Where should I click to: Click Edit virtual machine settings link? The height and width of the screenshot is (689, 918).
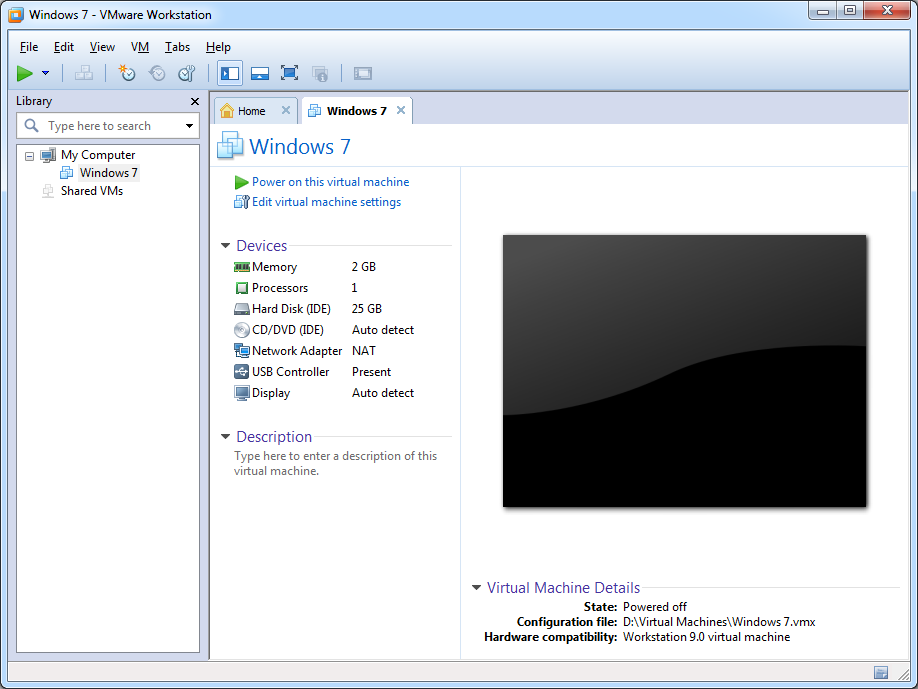326,202
